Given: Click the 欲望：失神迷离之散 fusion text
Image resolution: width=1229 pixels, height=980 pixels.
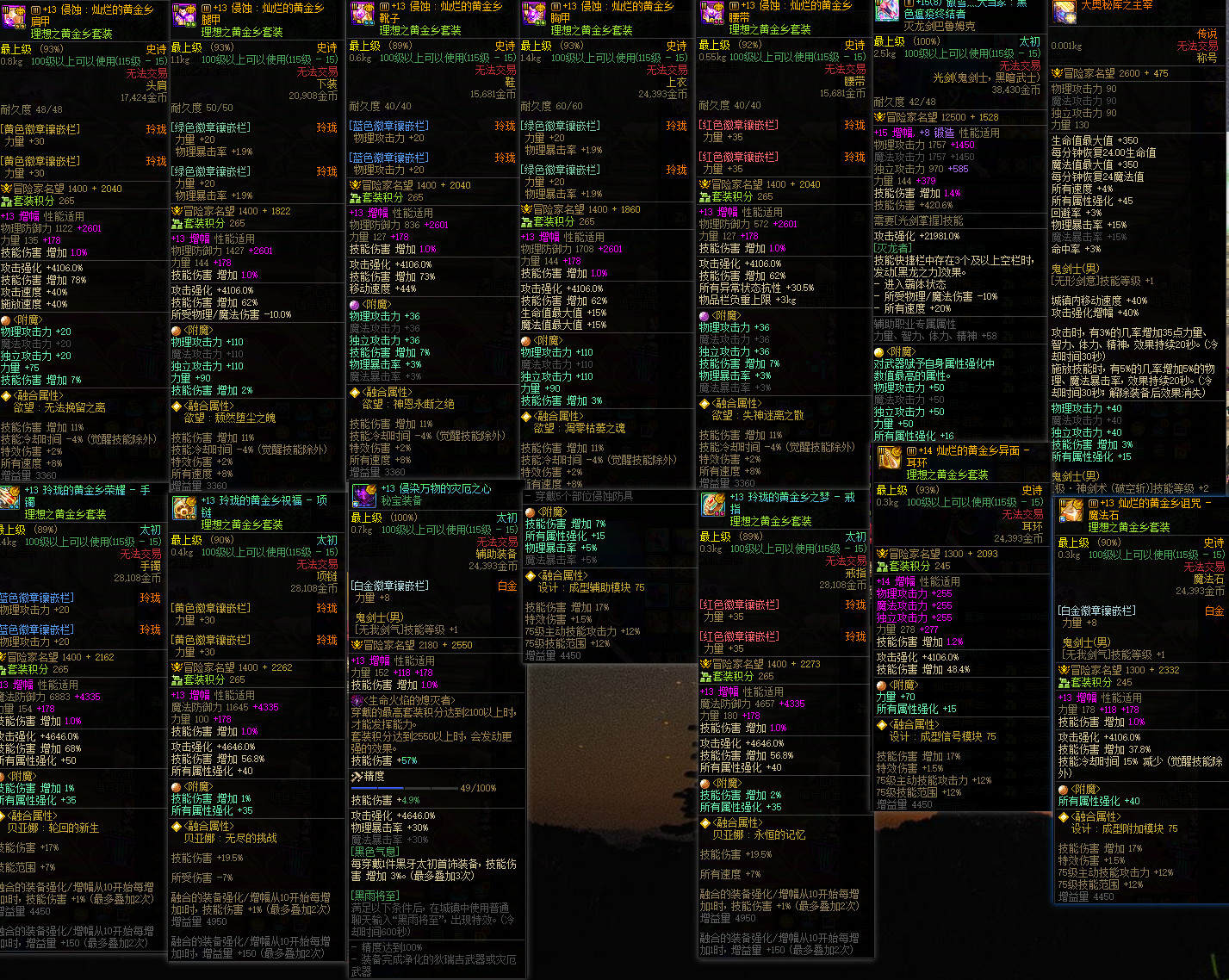Looking at the screenshot, I should [758, 415].
